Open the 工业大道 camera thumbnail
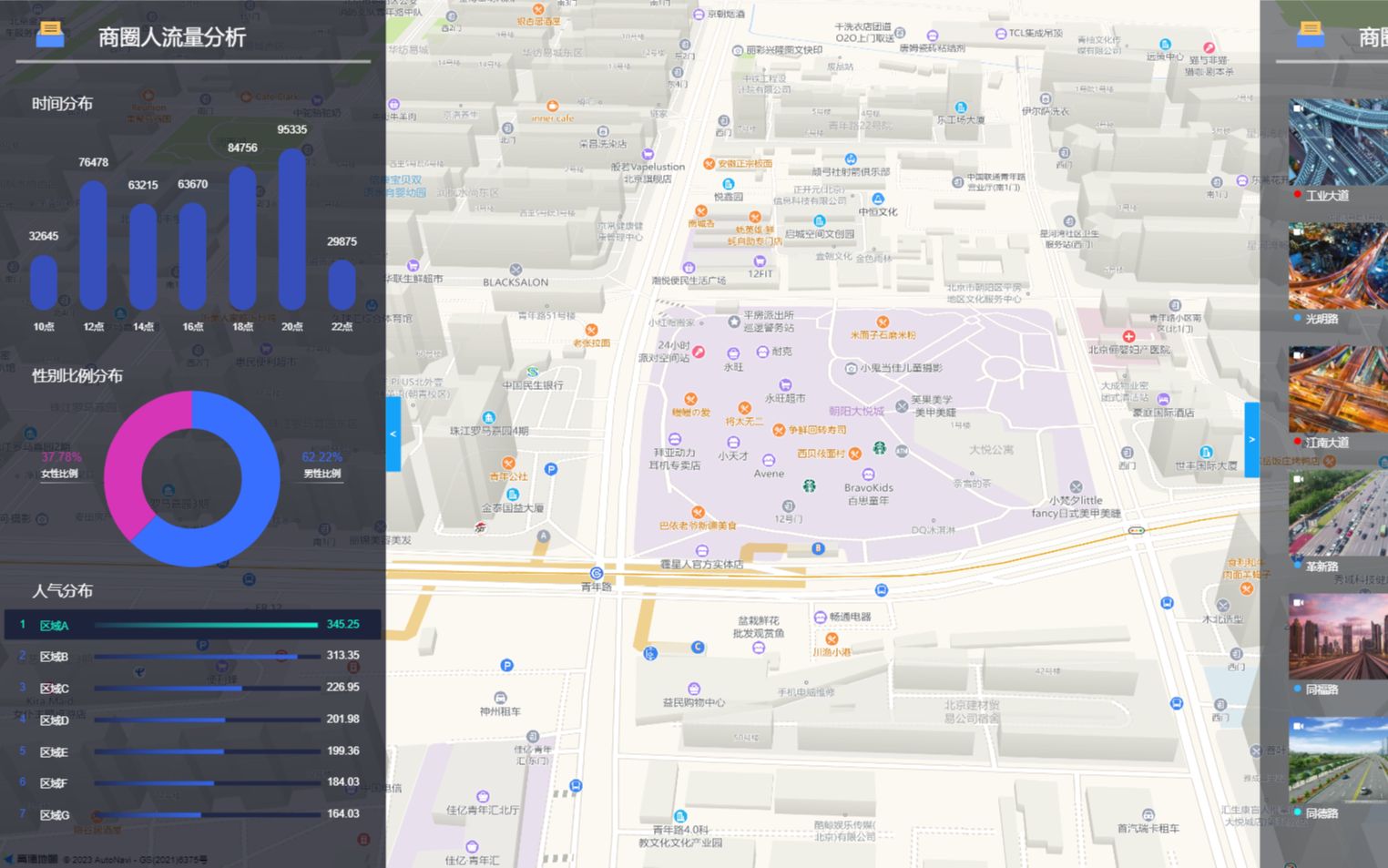 [x=1338, y=143]
